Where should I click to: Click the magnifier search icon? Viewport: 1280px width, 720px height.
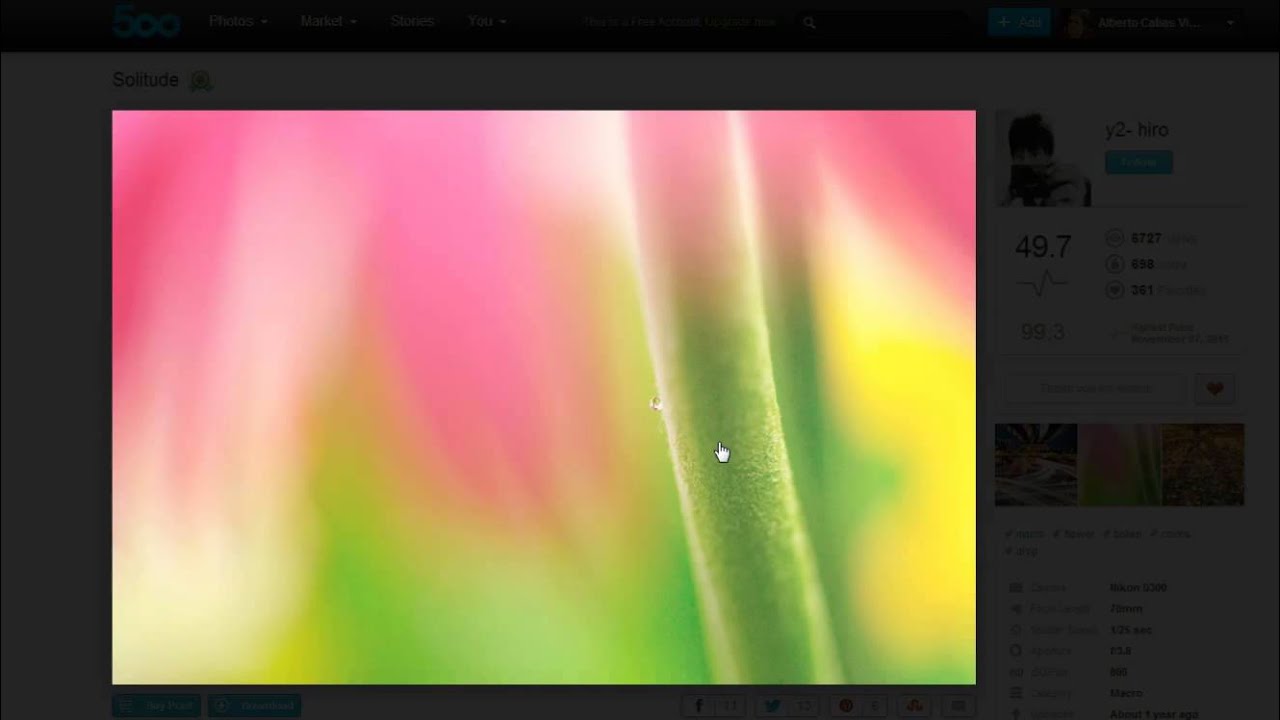pyautogui.click(x=809, y=22)
